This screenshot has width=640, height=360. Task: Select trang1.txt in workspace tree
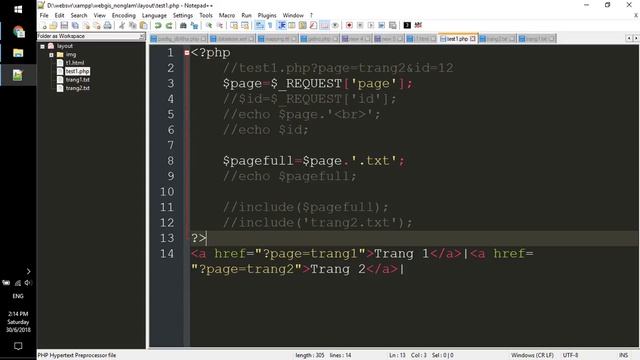pos(78,80)
